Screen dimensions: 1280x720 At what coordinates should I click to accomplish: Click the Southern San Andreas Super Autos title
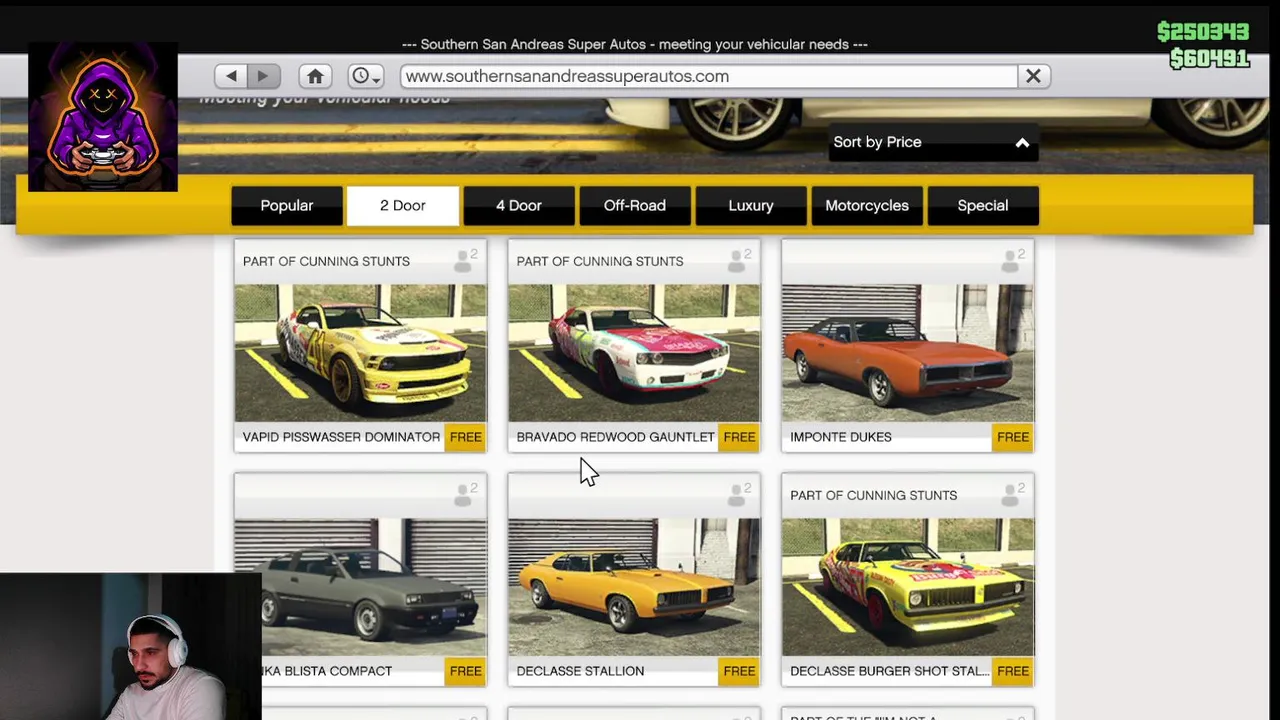click(634, 44)
